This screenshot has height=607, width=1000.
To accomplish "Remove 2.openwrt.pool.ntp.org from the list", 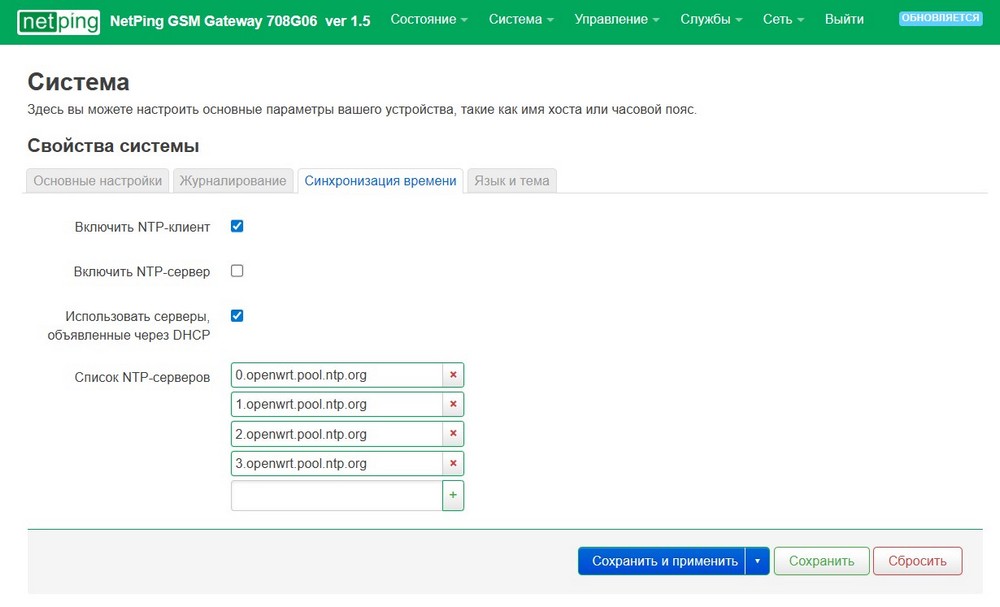I will click(453, 435).
